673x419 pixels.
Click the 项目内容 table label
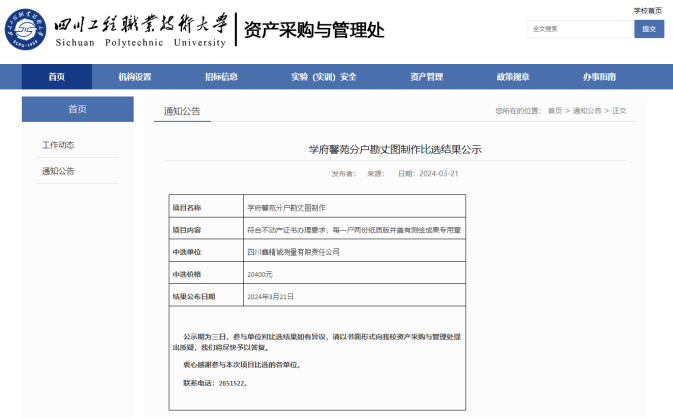(x=187, y=230)
